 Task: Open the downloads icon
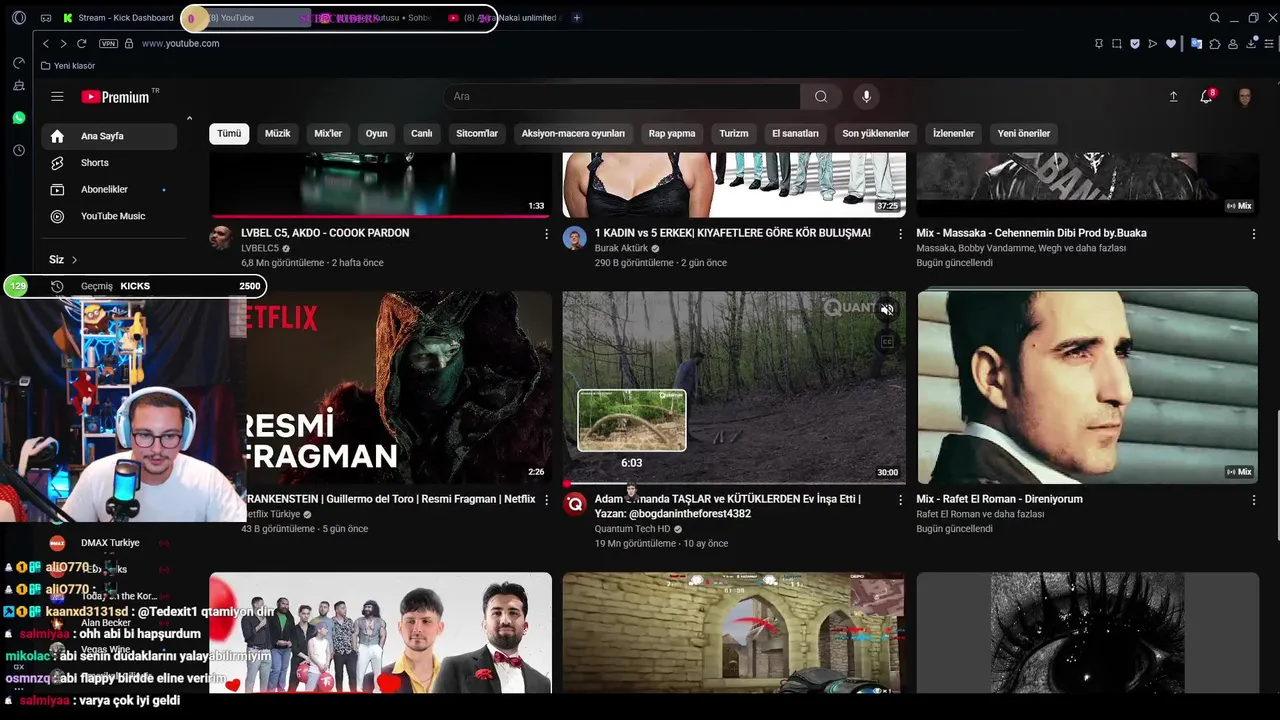tap(1251, 44)
